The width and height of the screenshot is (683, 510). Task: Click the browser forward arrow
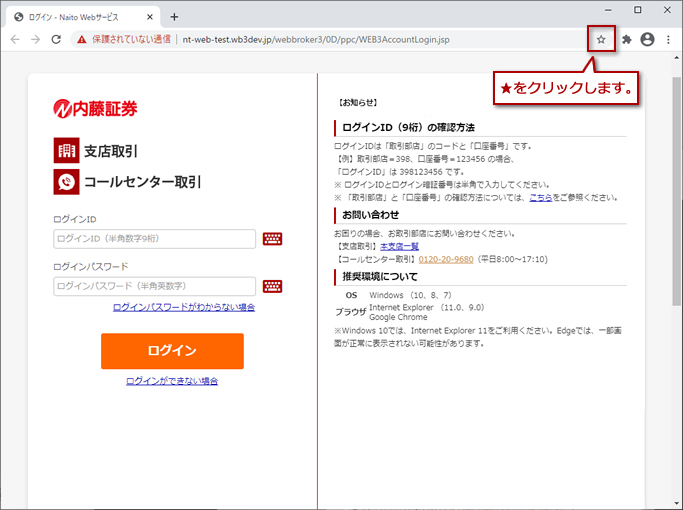35,40
